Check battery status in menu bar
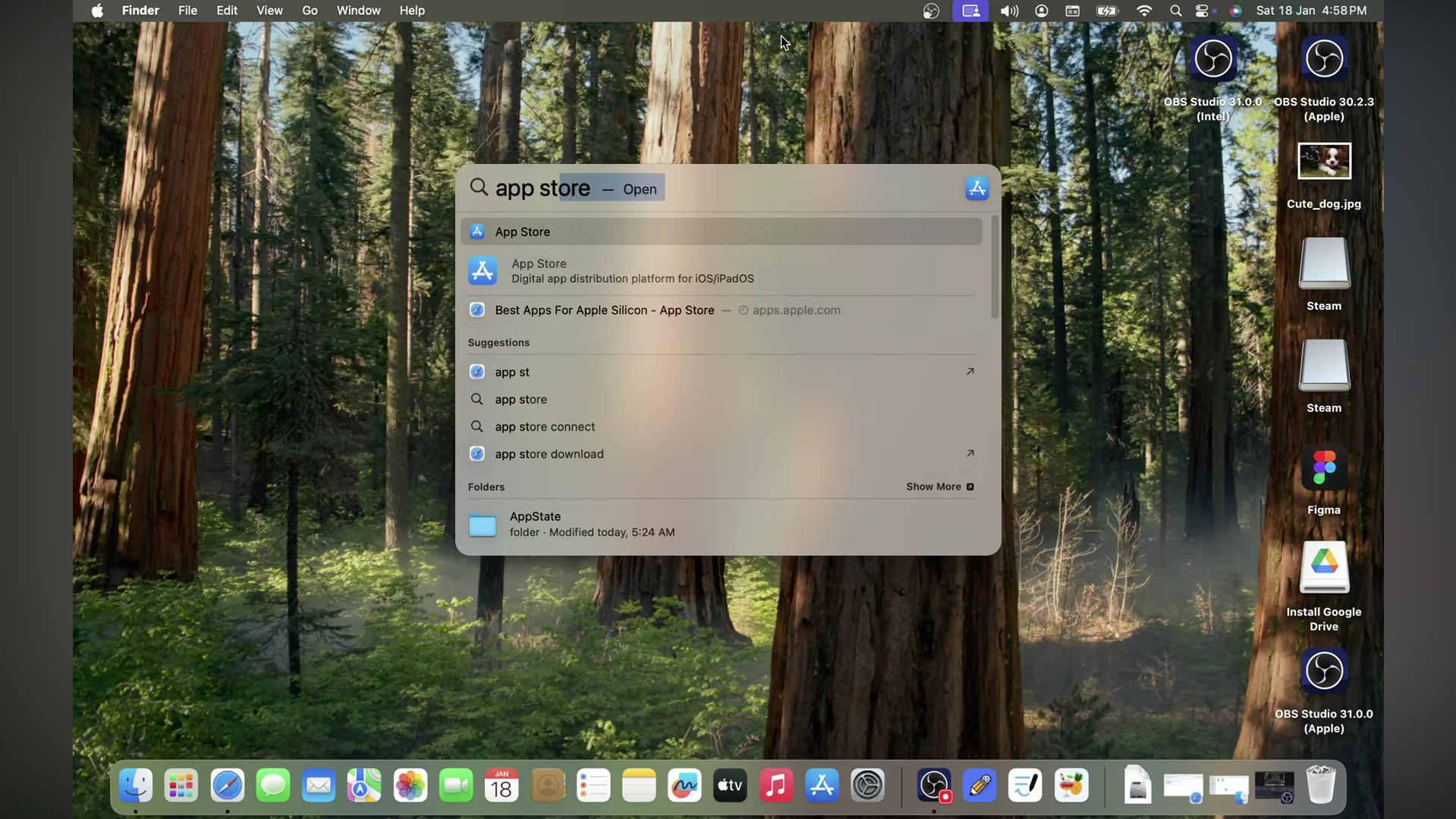 1108,11
